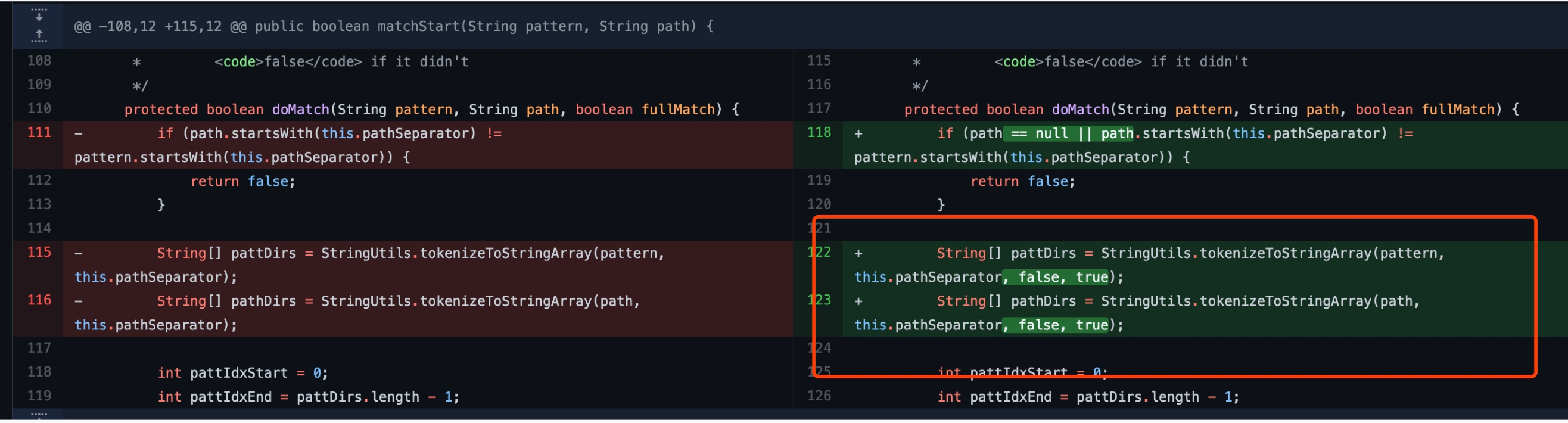Select line number 126 in right pane

tap(818, 396)
